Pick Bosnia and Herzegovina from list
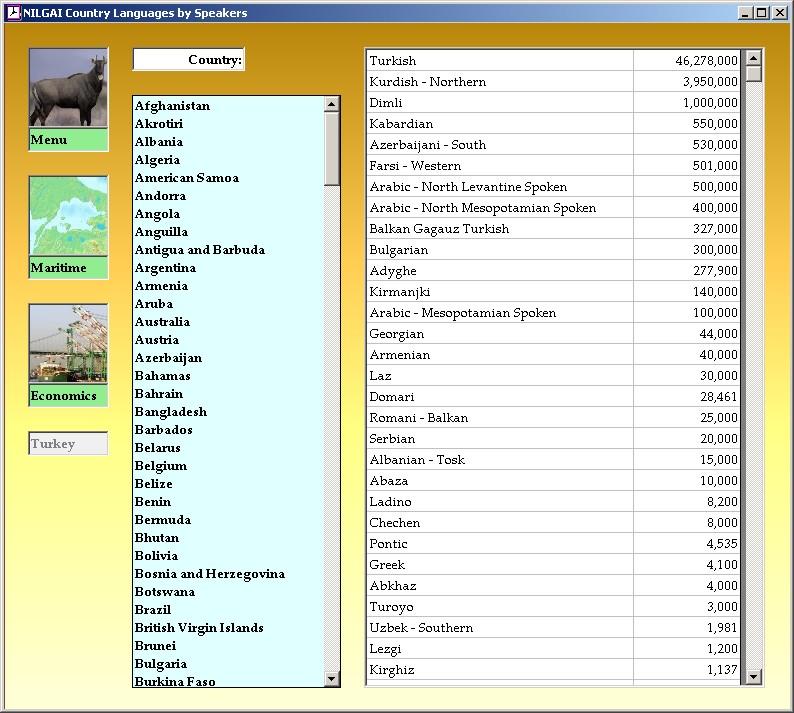Screen dimensions: 794x713 tap(210, 574)
